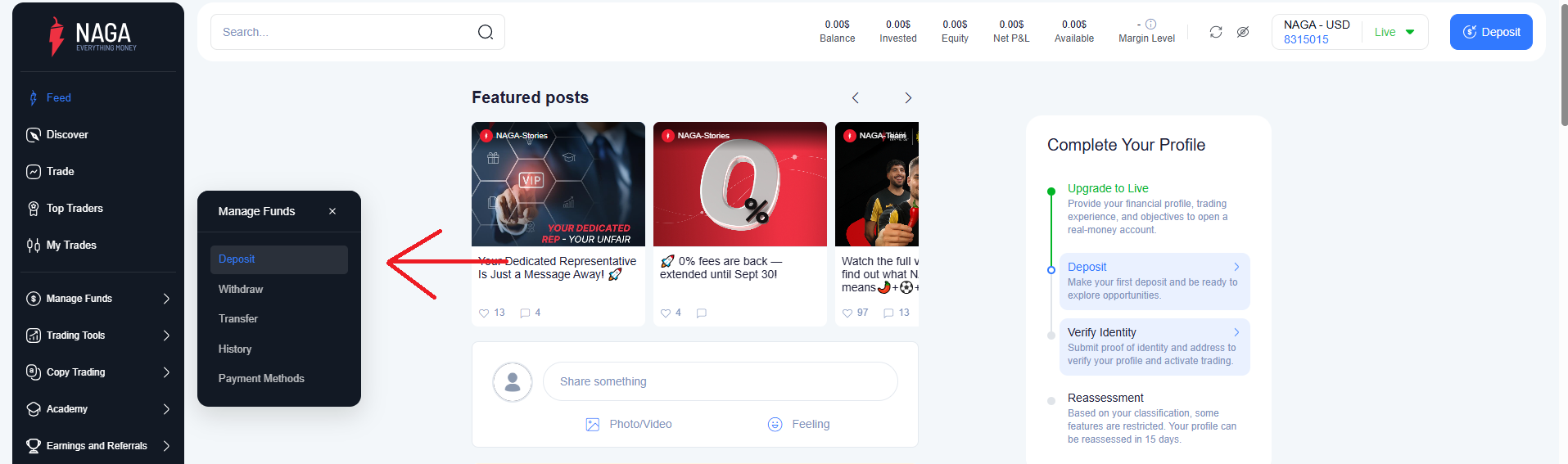Expand Earnings and Referrals chevron
This screenshot has width=1568, height=464.
pyautogui.click(x=166, y=446)
